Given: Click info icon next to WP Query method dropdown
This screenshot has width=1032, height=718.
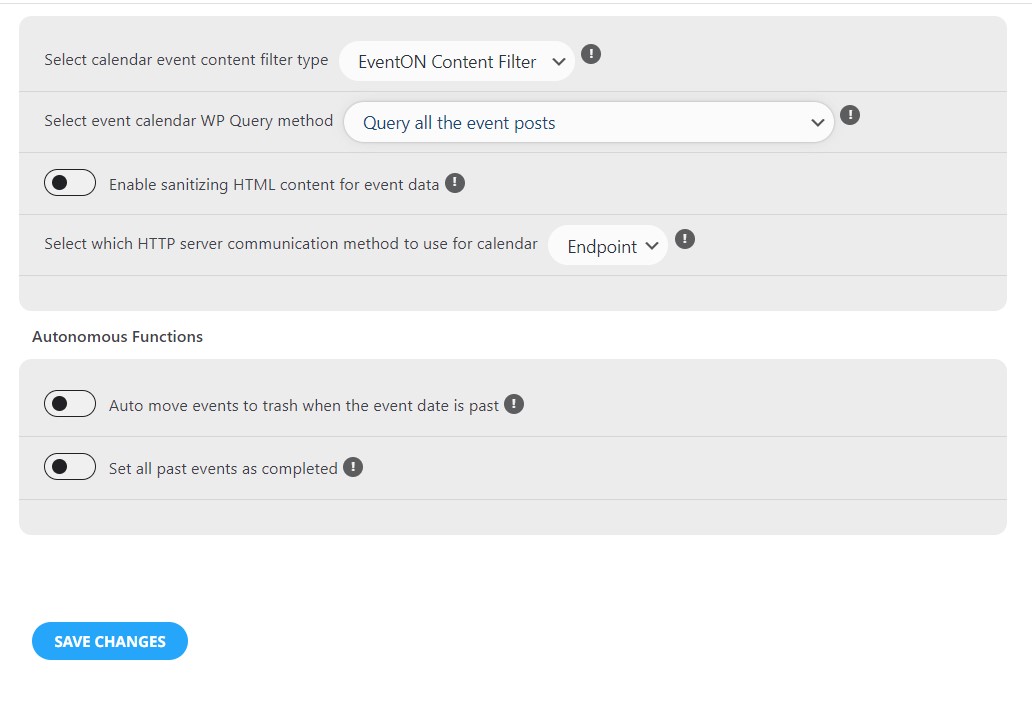Looking at the screenshot, I should (x=850, y=115).
